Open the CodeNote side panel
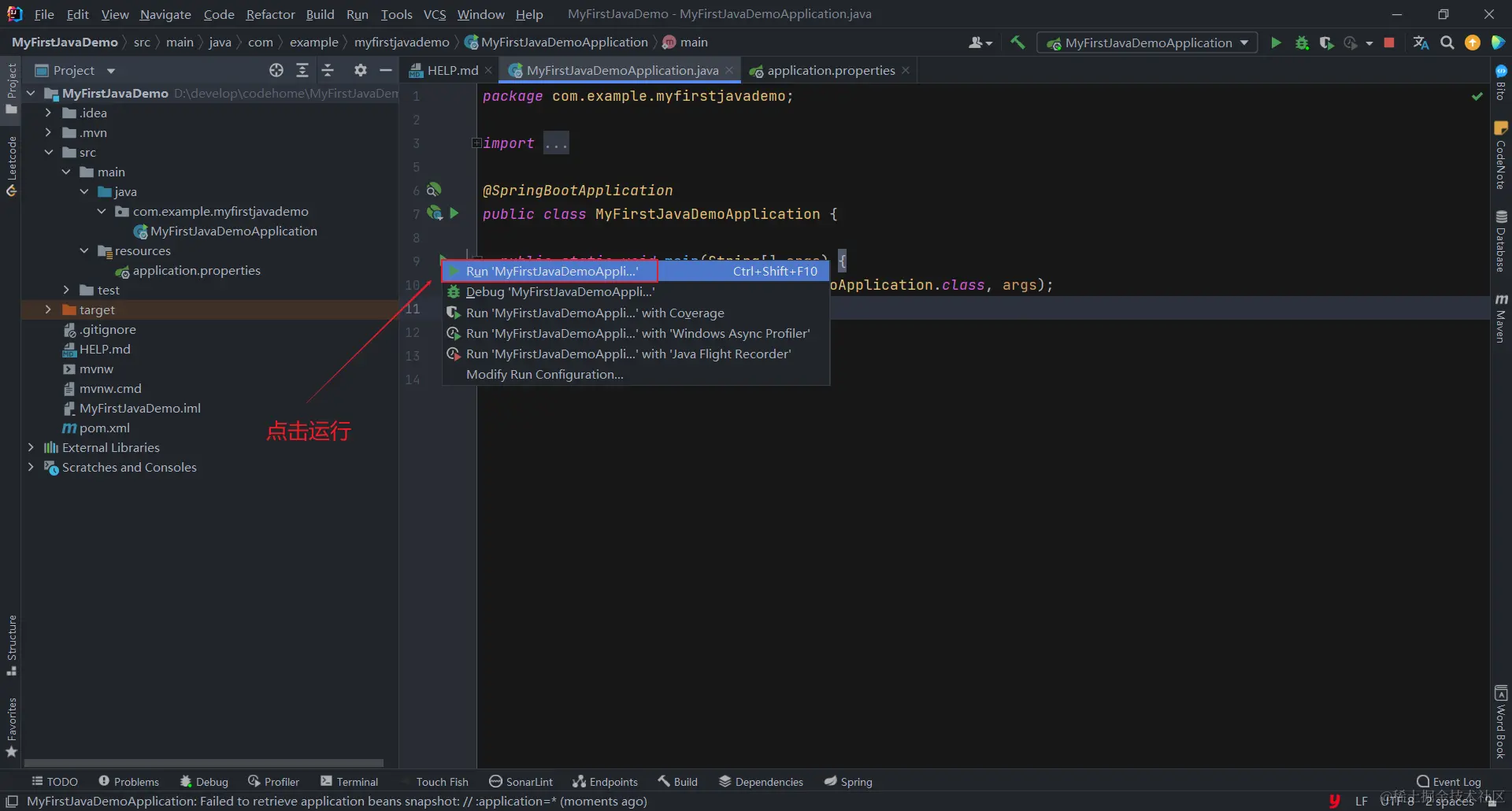The width and height of the screenshot is (1512, 811). 1501,156
